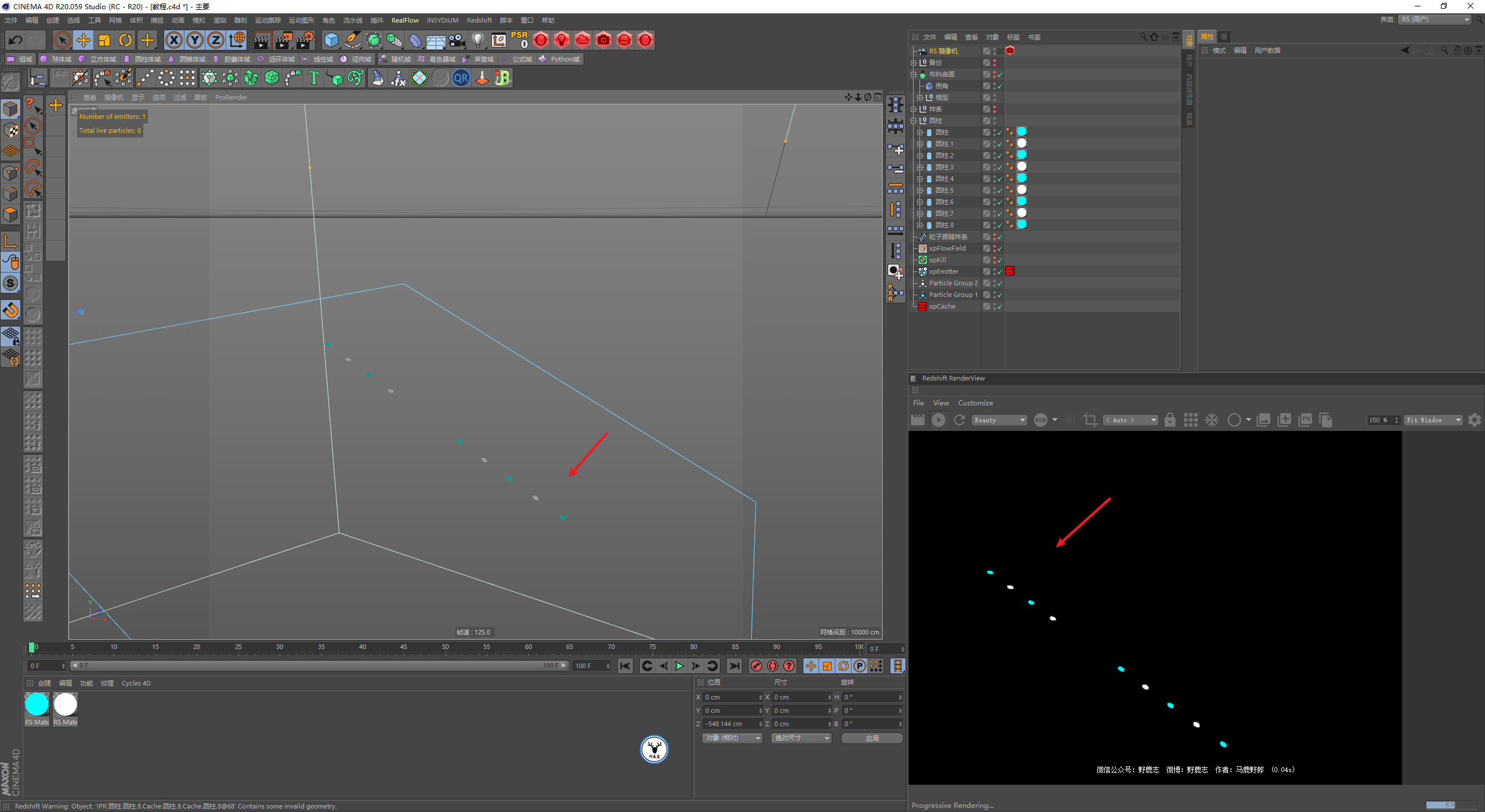Image resolution: width=1485 pixels, height=812 pixels.
Task: Click the light bulb light icon
Action: [477, 40]
